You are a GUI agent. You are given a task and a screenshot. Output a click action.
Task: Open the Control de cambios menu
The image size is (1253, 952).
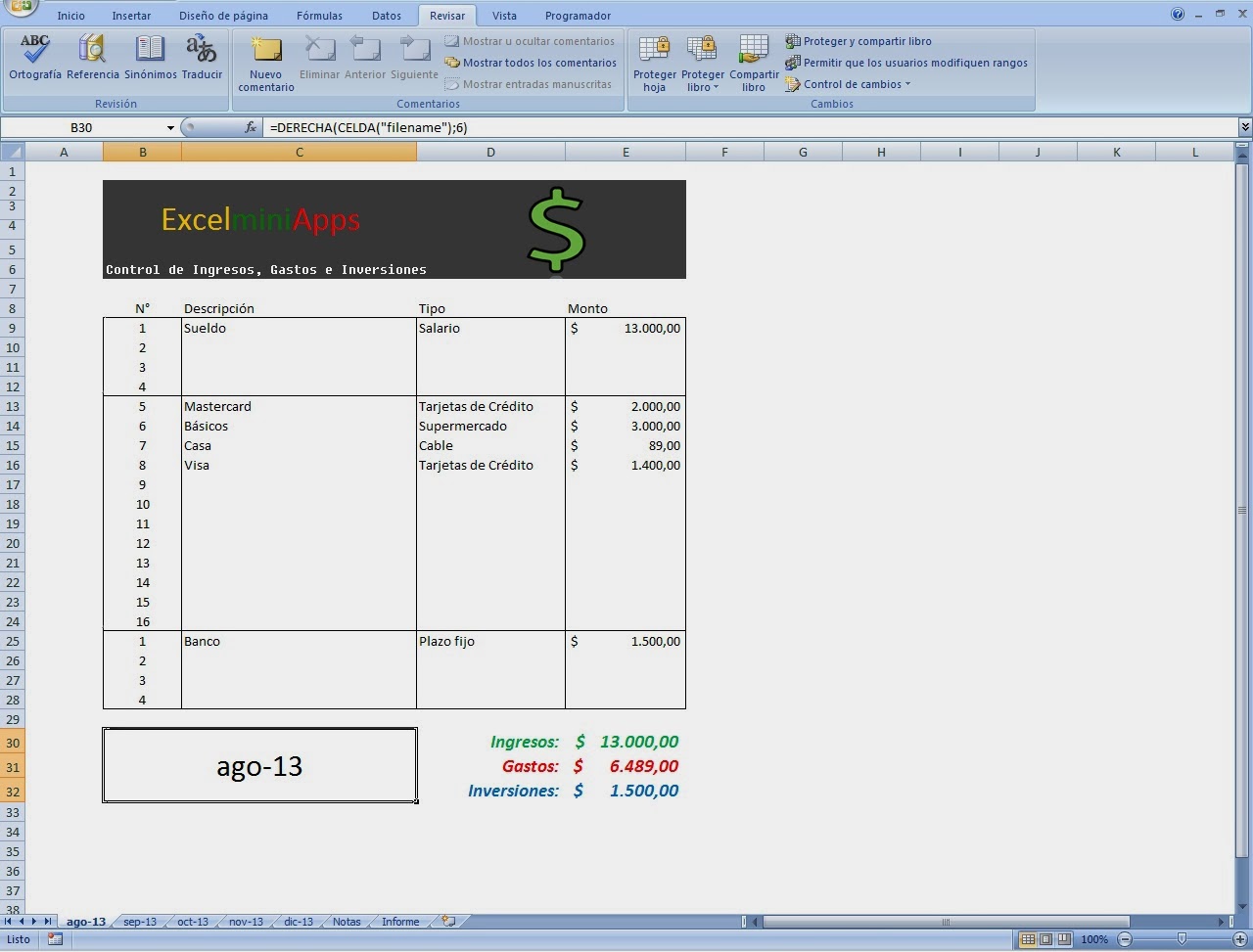pyautogui.click(x=848, y=84)
